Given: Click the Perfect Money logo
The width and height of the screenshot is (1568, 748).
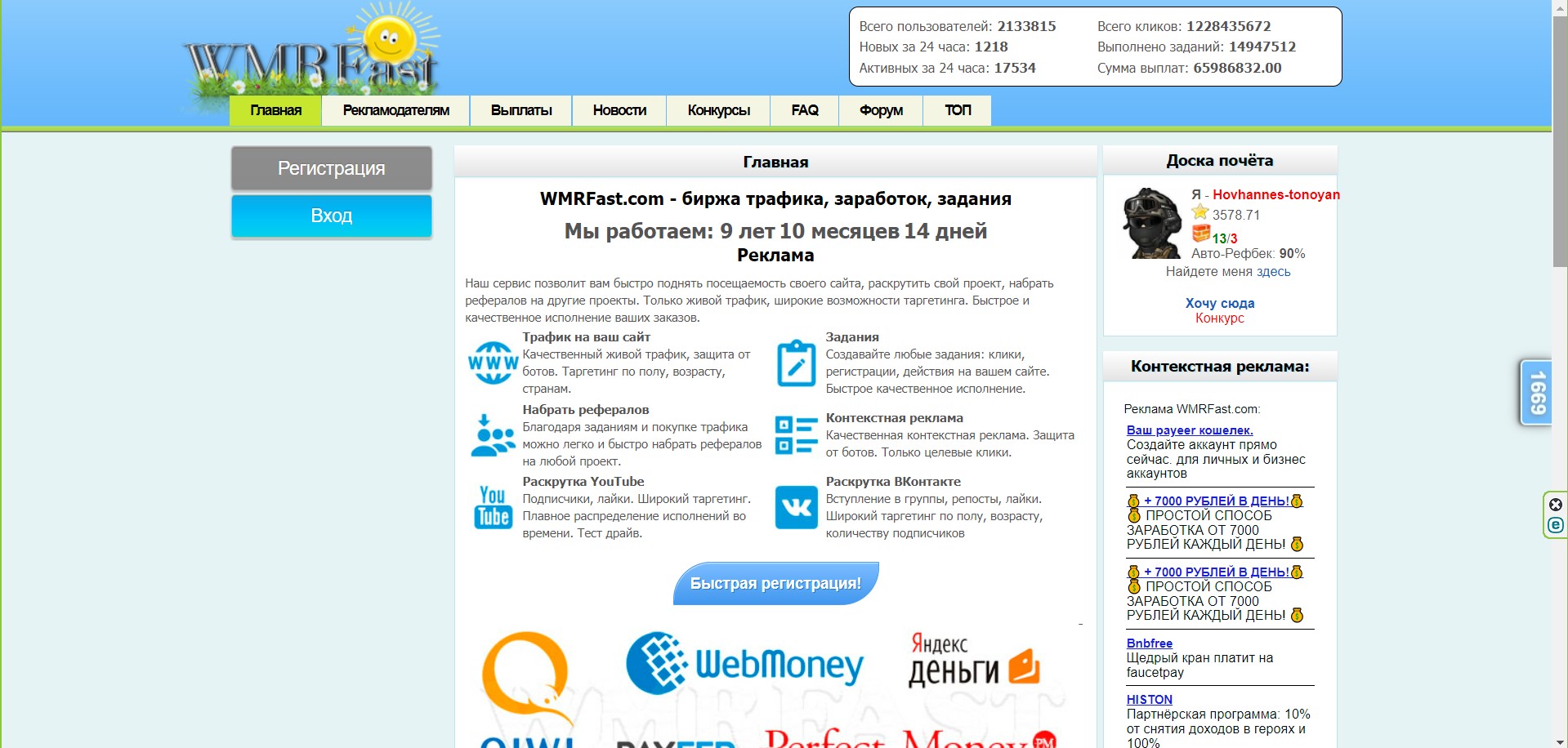Looking at the screenshot, I should [x=910, y=737].
